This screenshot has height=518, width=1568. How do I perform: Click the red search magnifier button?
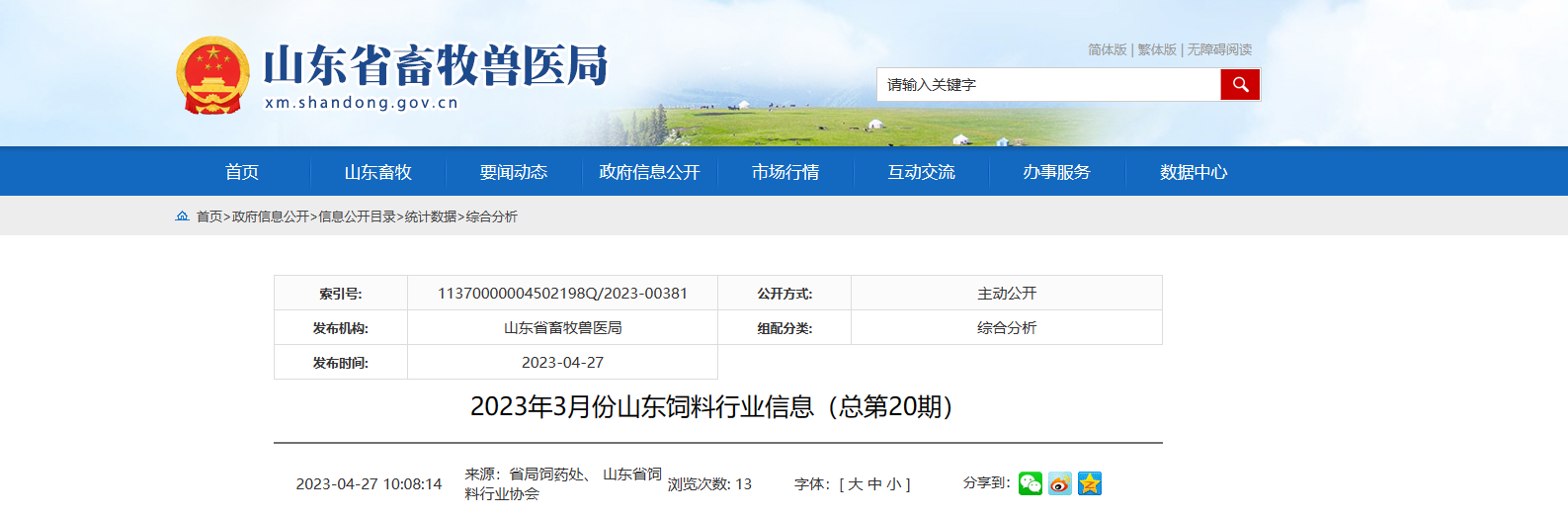point(1240,85)
